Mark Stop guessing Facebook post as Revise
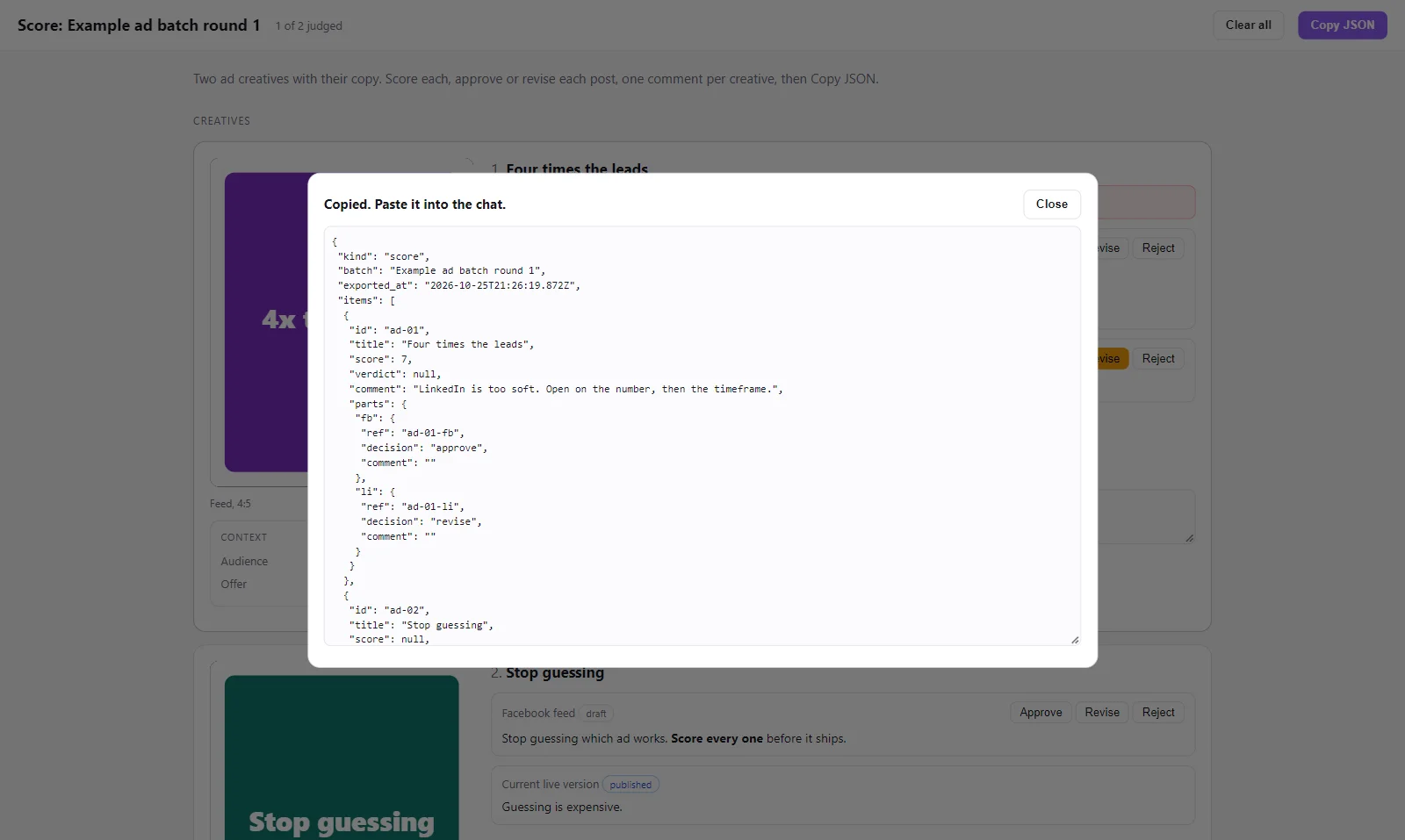 click(1101, 712)
